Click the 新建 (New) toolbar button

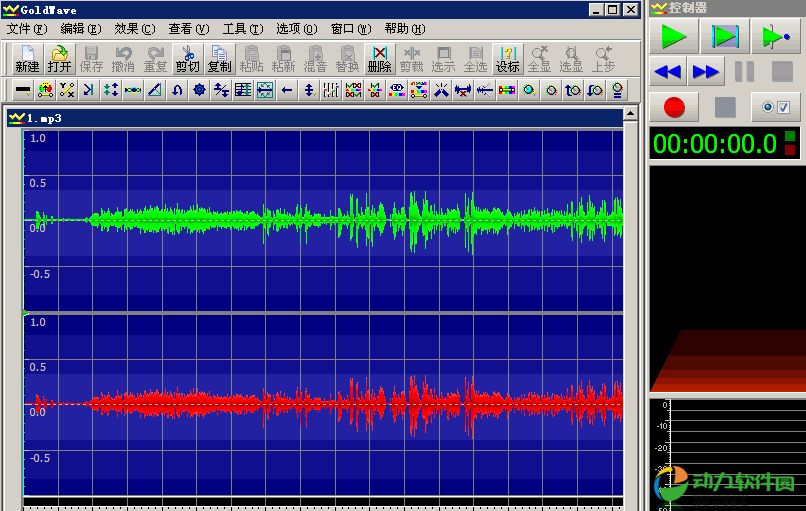click(x=27, y=59)
